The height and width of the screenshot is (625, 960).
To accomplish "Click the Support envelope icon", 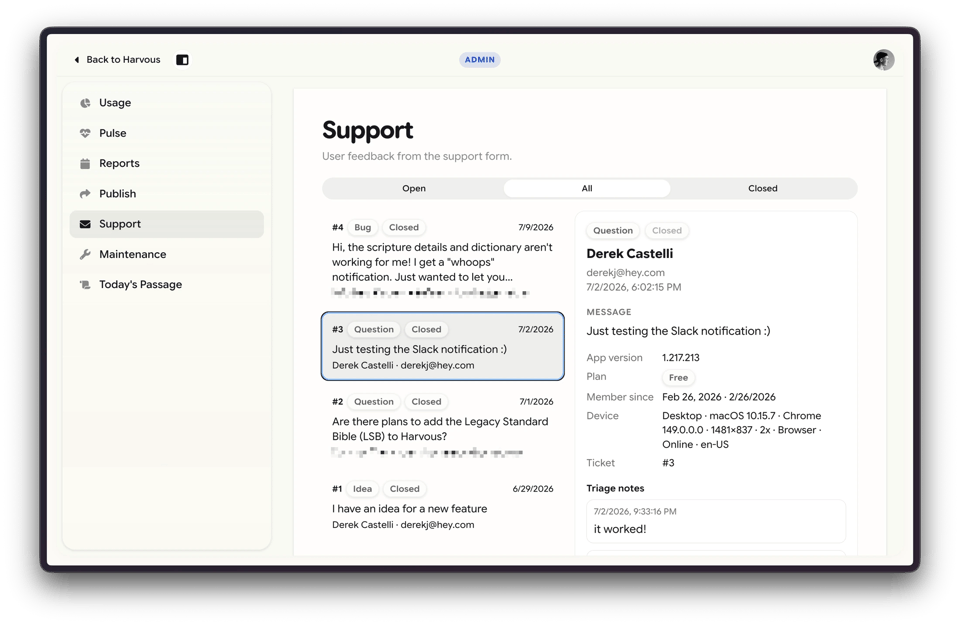I will pyautogui.click(x=85, y=224).
